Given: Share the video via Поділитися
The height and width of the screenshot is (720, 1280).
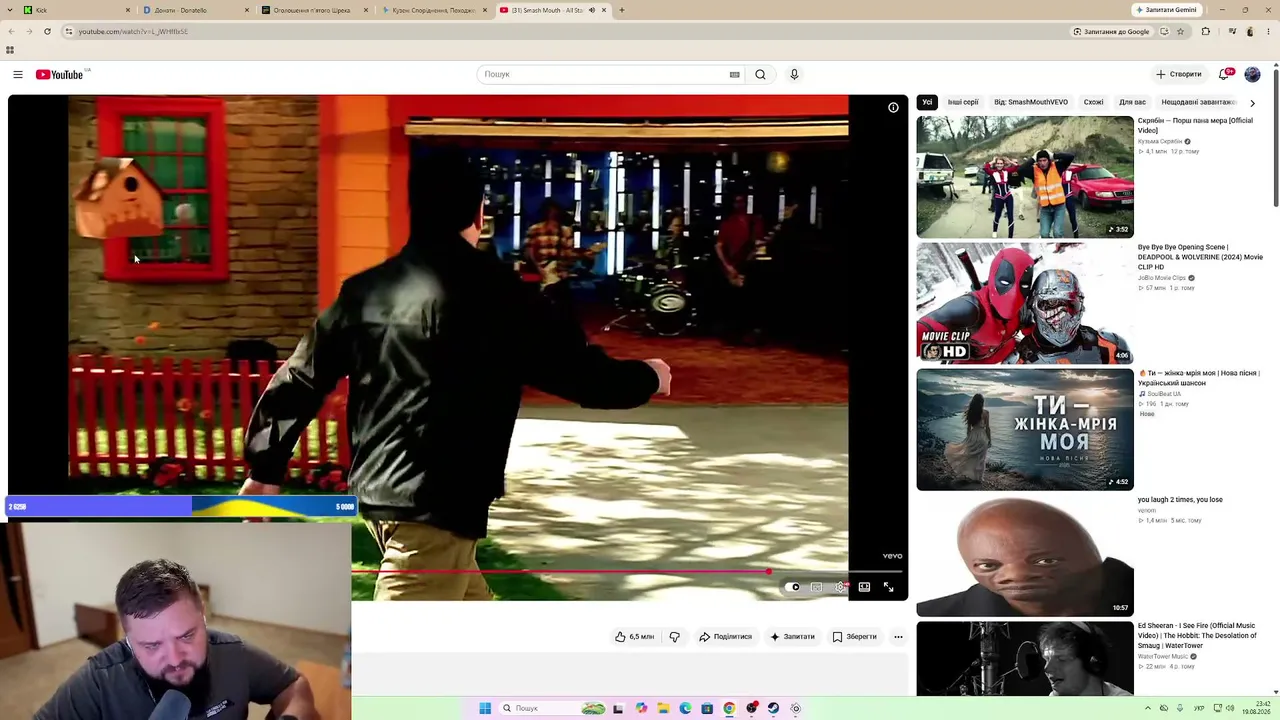Looking at the screenshot, I should [726, 637].
